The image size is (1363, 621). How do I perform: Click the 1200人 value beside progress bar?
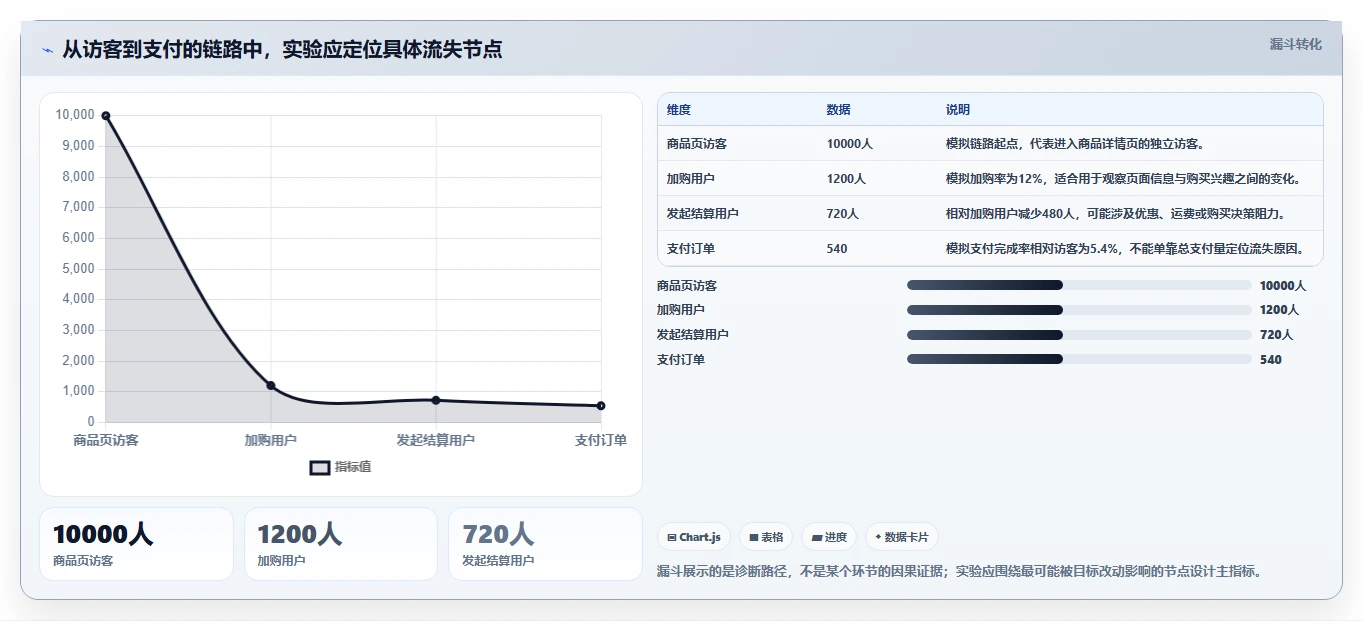(x=1280, y=310)
